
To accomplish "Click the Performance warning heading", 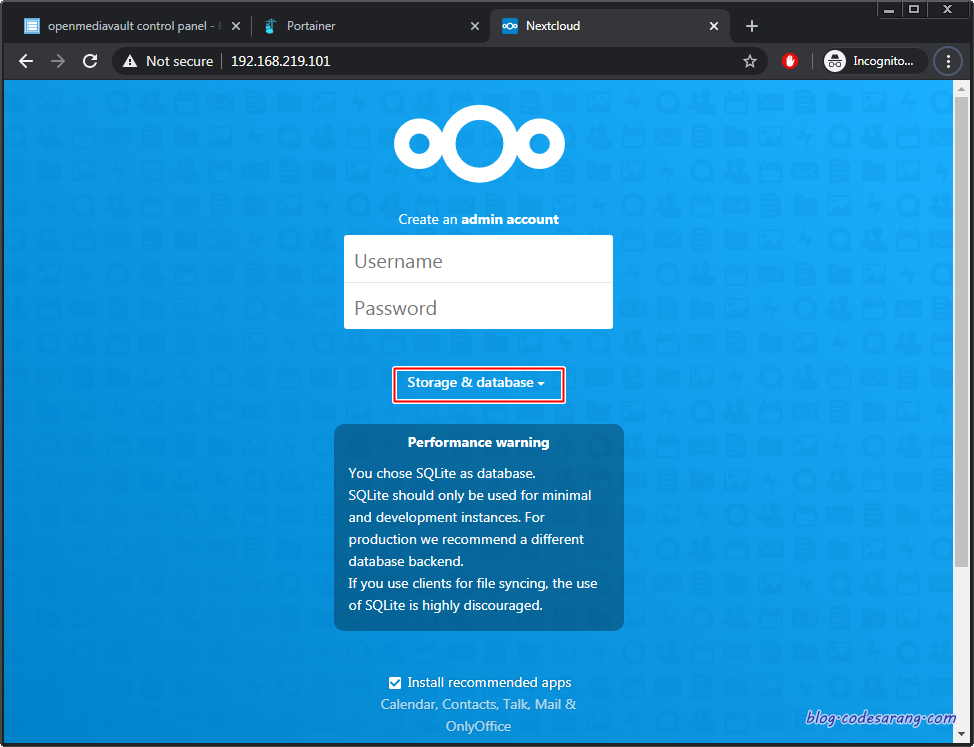I will click(478, 442).
